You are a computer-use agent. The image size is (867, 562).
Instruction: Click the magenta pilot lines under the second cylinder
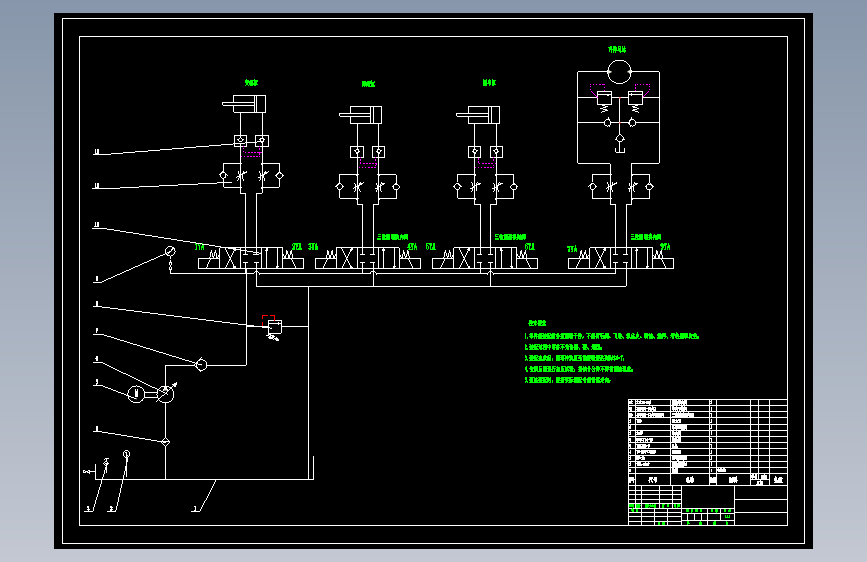click(368, 163)
